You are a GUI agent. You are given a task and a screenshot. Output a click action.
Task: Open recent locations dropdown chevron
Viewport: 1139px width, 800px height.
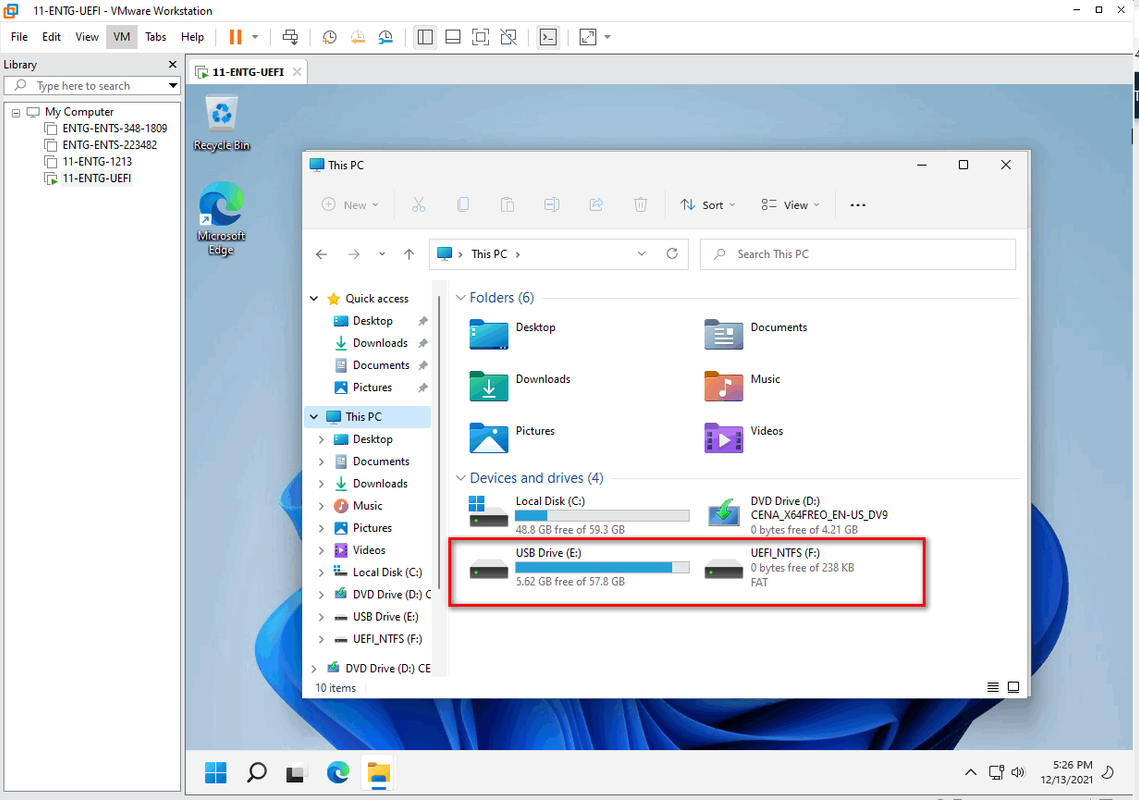pos(382,254)
